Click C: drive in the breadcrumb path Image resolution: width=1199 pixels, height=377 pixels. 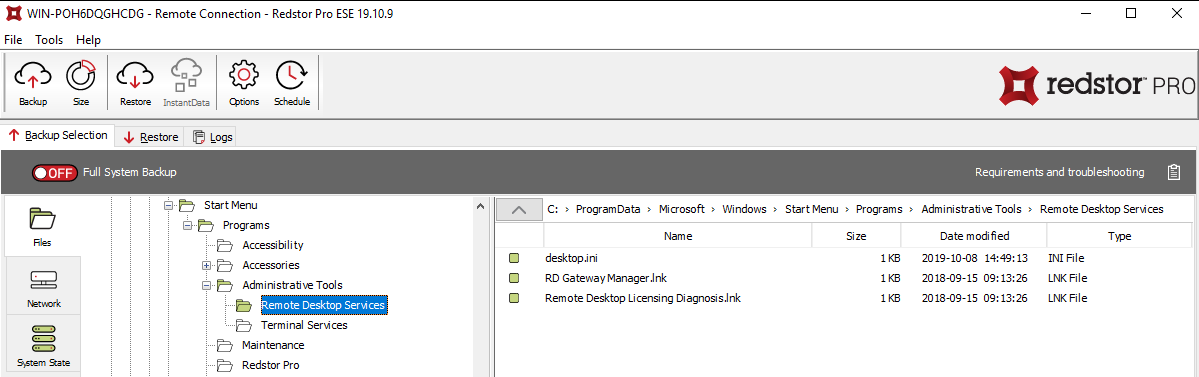coord(552,209)
